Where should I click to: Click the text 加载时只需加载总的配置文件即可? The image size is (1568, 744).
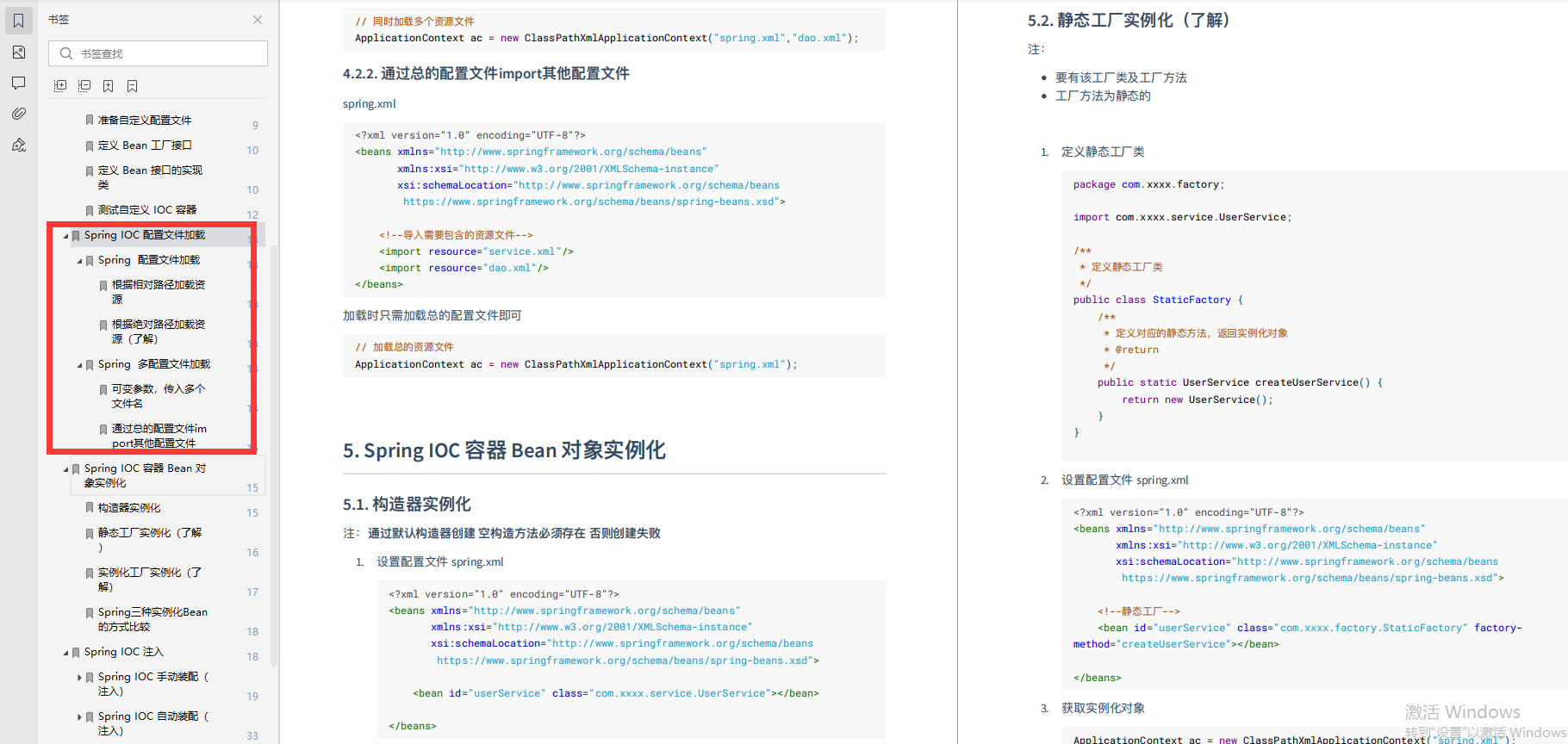(x=432, y=315)
